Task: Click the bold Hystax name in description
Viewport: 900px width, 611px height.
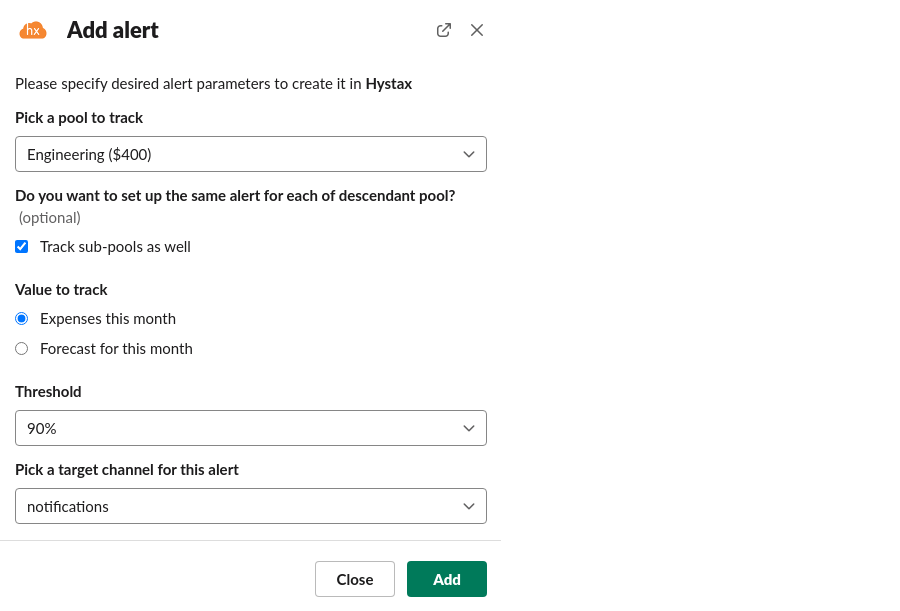Action: 389,84
